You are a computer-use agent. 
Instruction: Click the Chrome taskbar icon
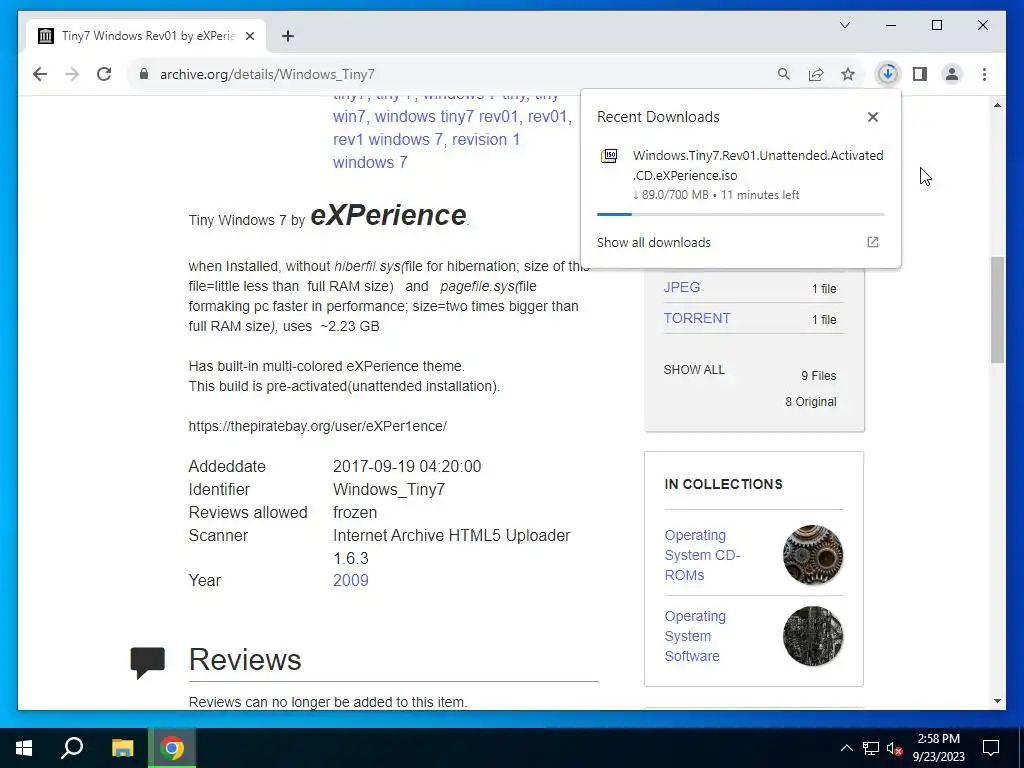point(172,748)
